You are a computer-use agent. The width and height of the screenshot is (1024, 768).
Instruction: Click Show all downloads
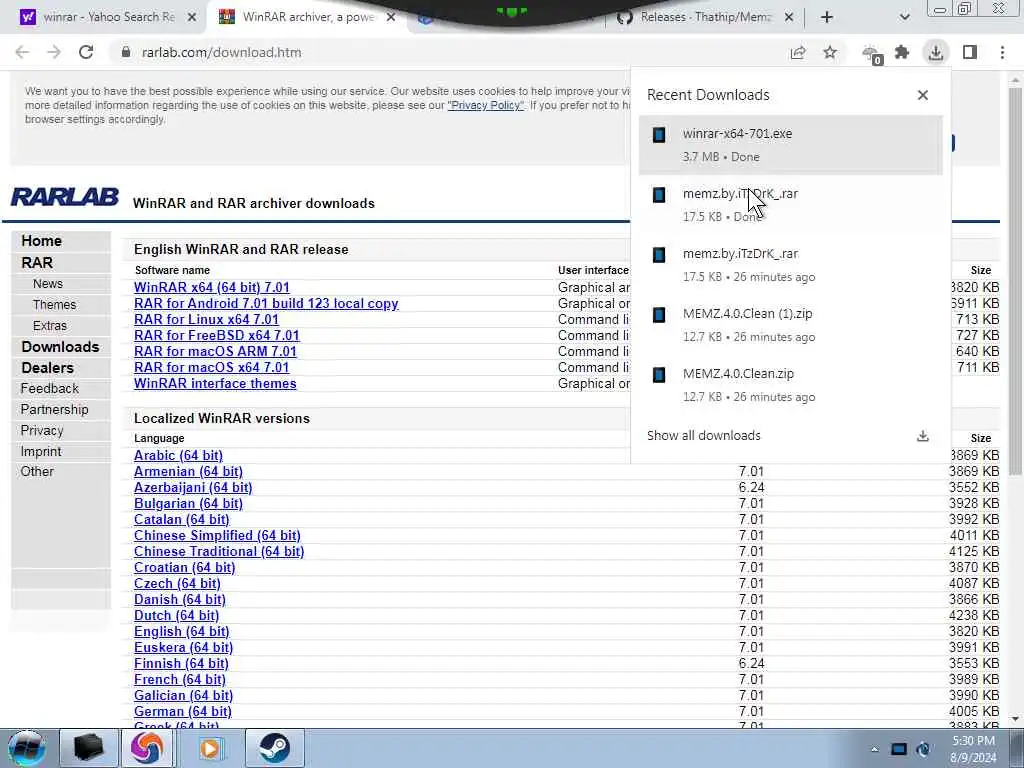tap(703, 436)
